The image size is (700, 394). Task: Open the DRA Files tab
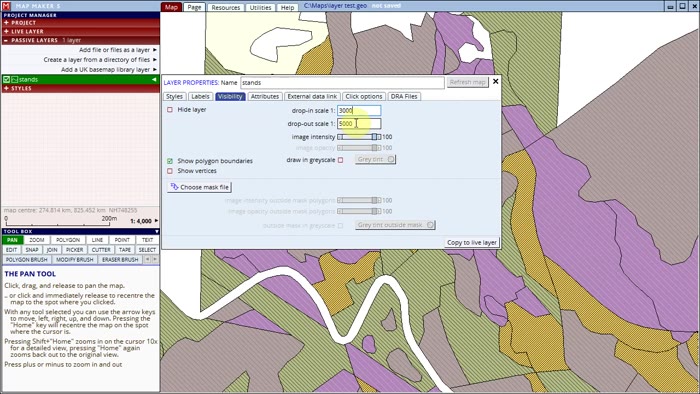[404, 96]
